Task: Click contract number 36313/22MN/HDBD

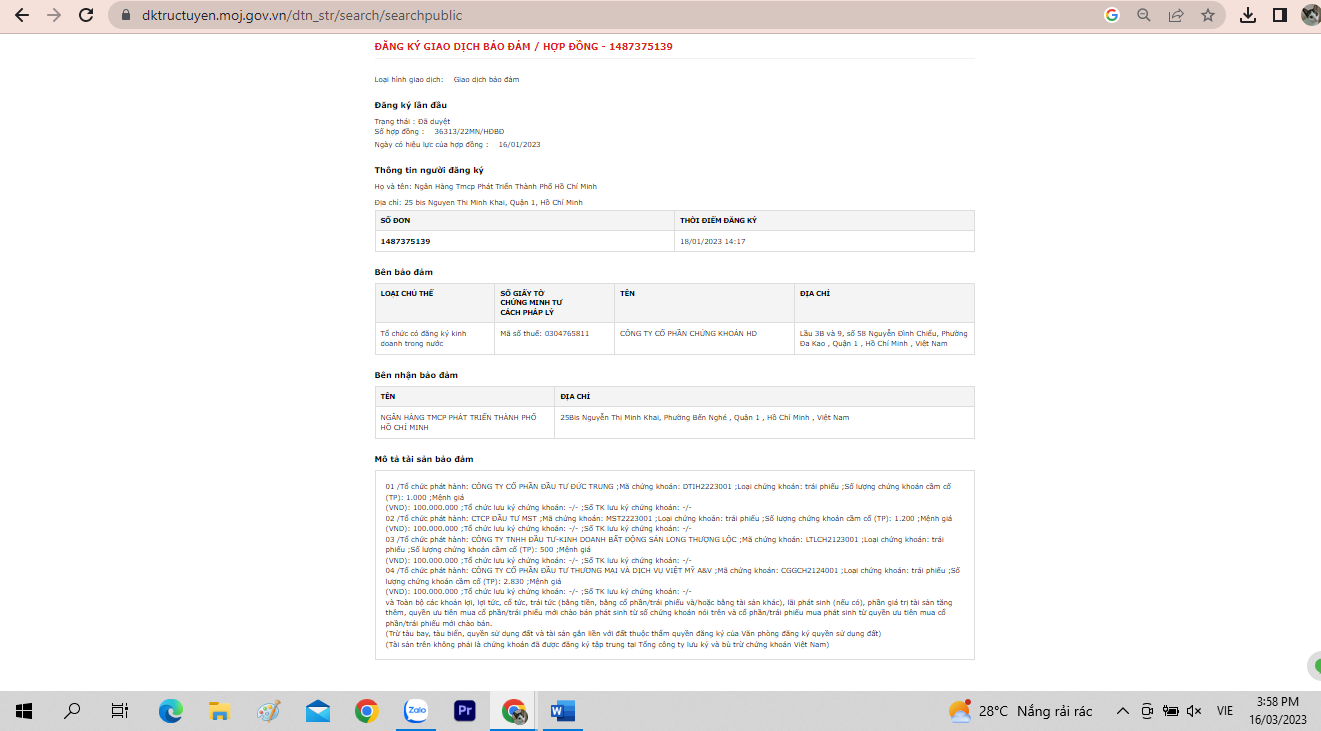Action: pos(469,131)
